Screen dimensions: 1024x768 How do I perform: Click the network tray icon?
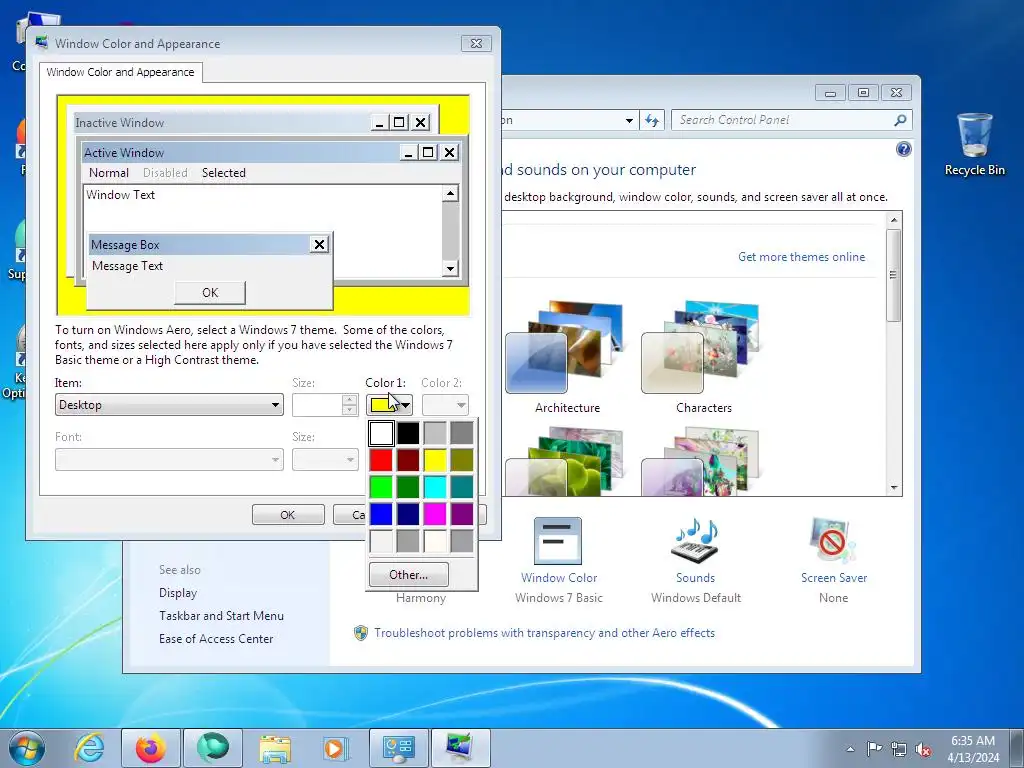point(899,749)
